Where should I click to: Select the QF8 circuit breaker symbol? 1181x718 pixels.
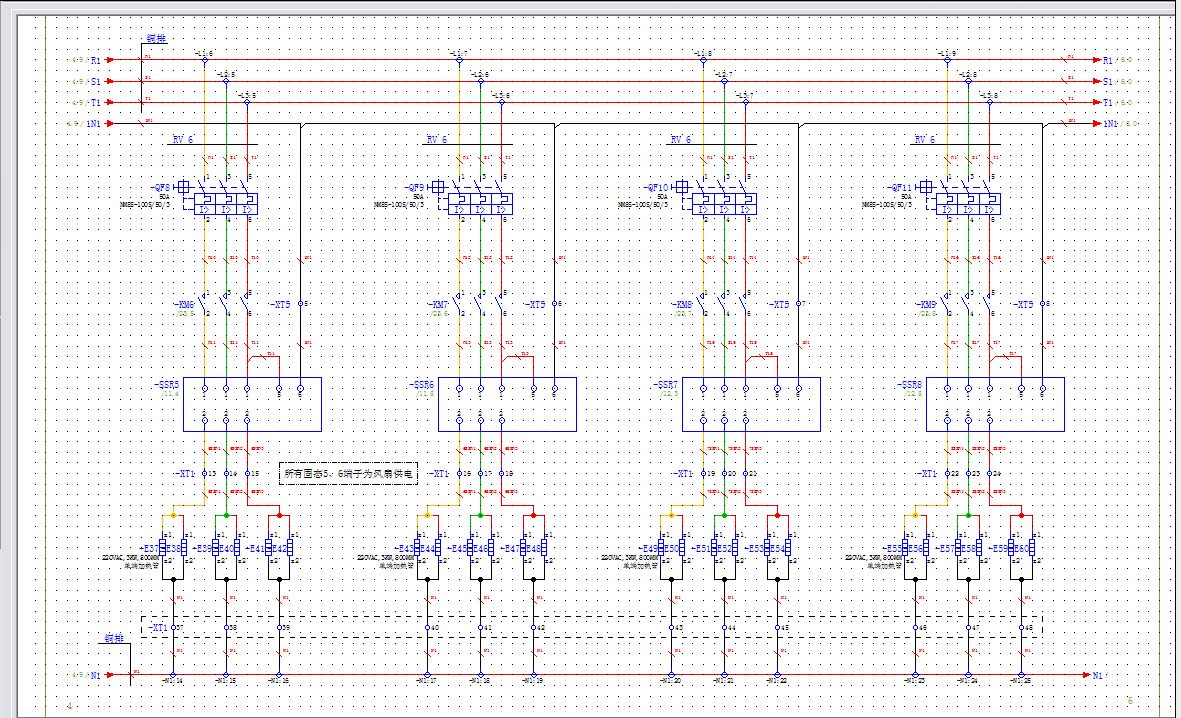(226, 204)
